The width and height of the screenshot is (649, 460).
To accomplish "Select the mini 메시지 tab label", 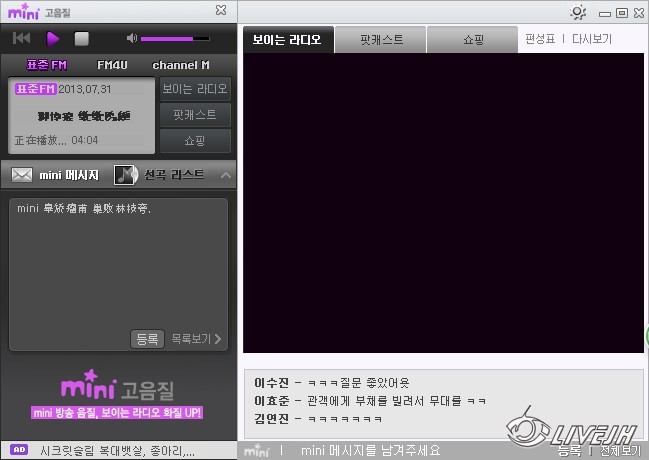I will 69,175.
